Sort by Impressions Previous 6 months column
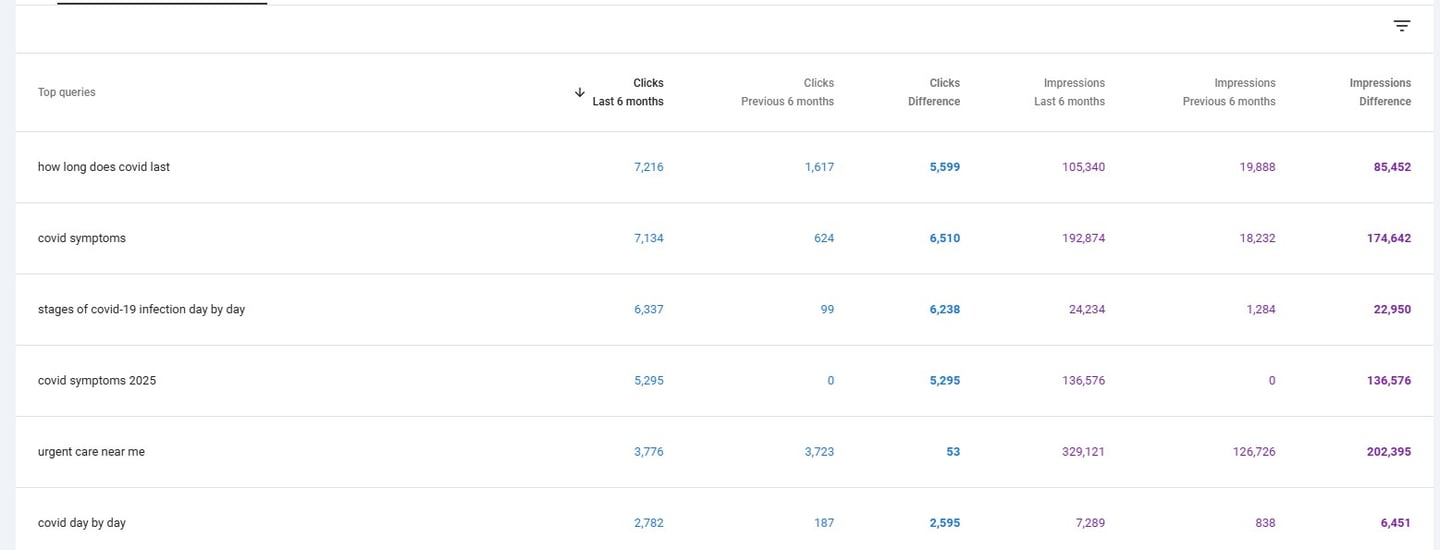 point(1229,92)
